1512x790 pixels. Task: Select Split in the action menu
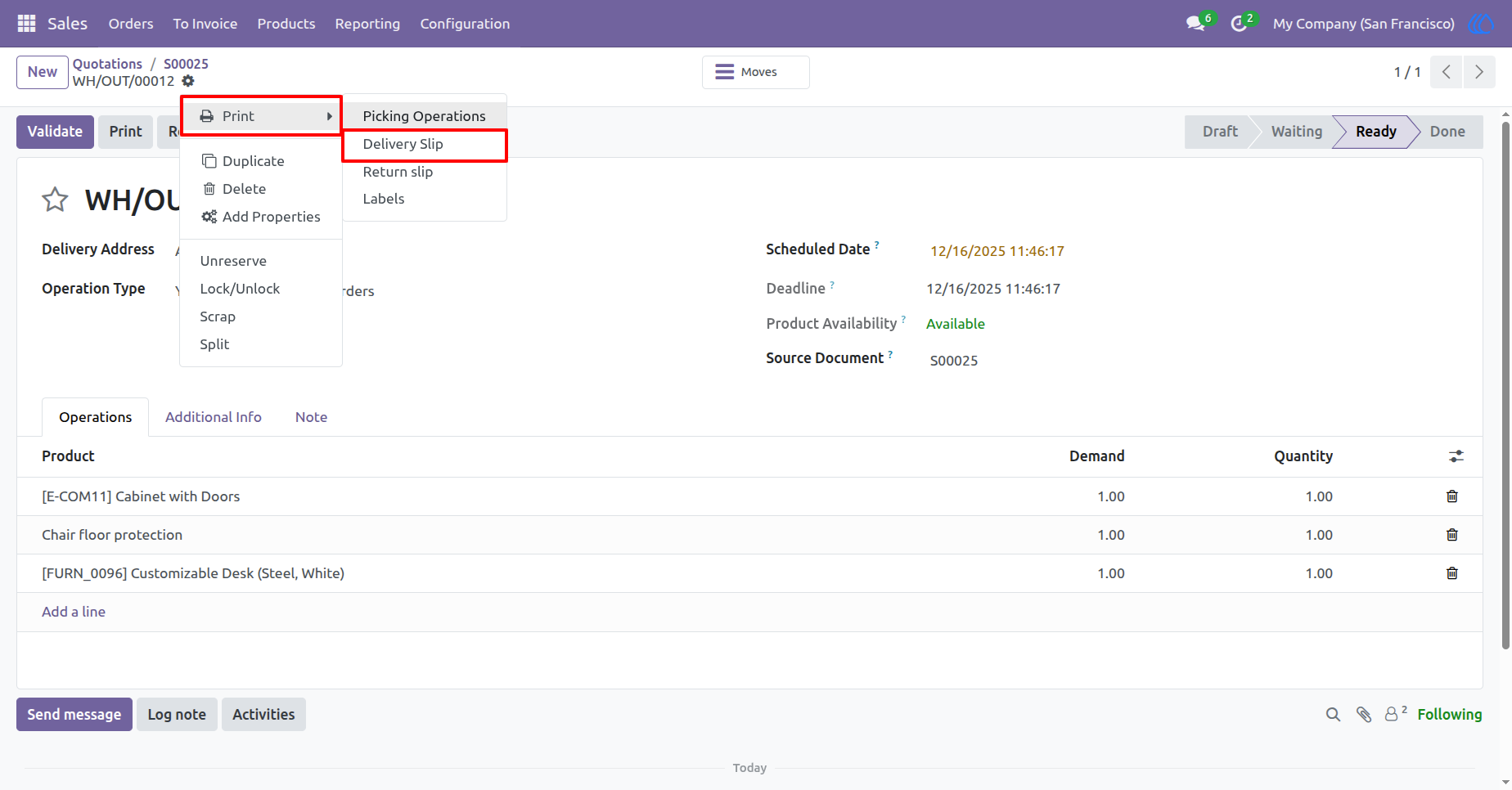click(x=261, y=344)
